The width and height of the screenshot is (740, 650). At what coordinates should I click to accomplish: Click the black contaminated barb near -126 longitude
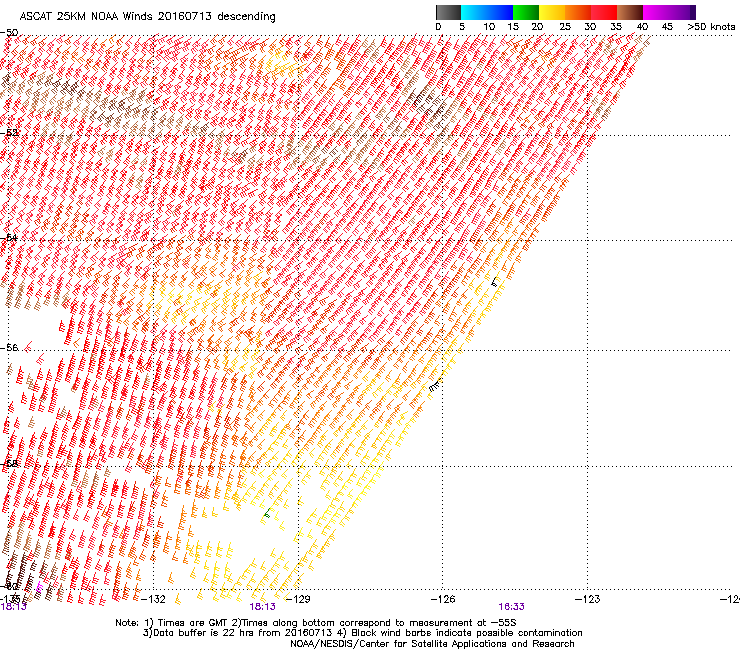coord(435,385)
